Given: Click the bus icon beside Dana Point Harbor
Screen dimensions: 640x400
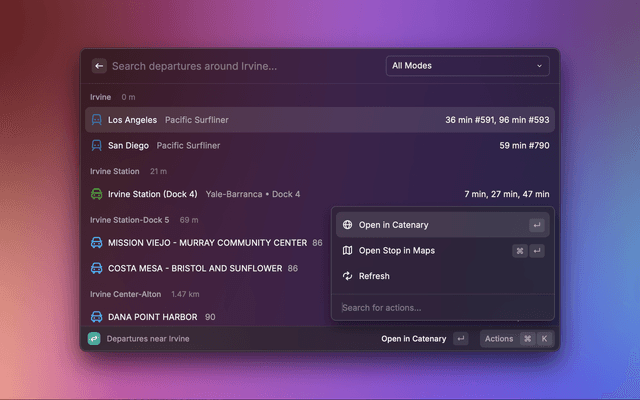Looking at the screenshot, I should (x=97, y=316).
